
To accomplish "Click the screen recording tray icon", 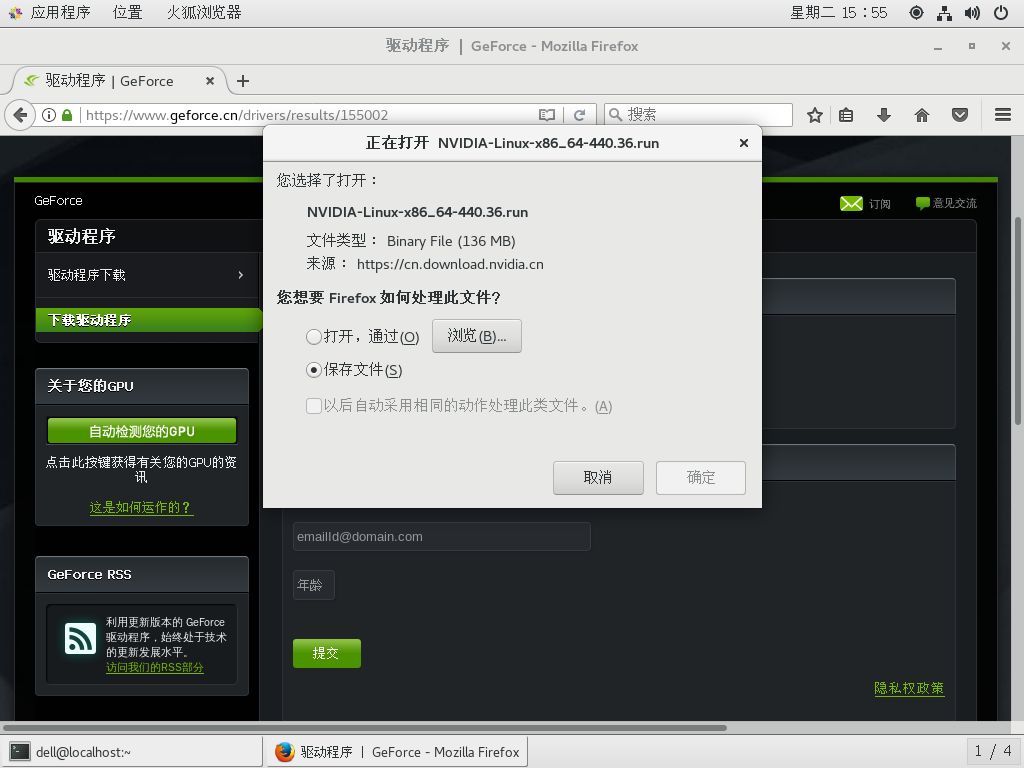I will [916, 13].
